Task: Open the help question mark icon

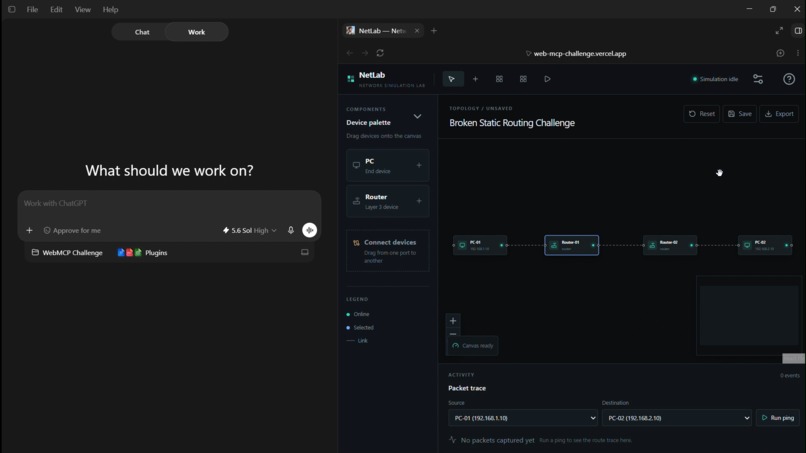Action: tap(789, 79)
